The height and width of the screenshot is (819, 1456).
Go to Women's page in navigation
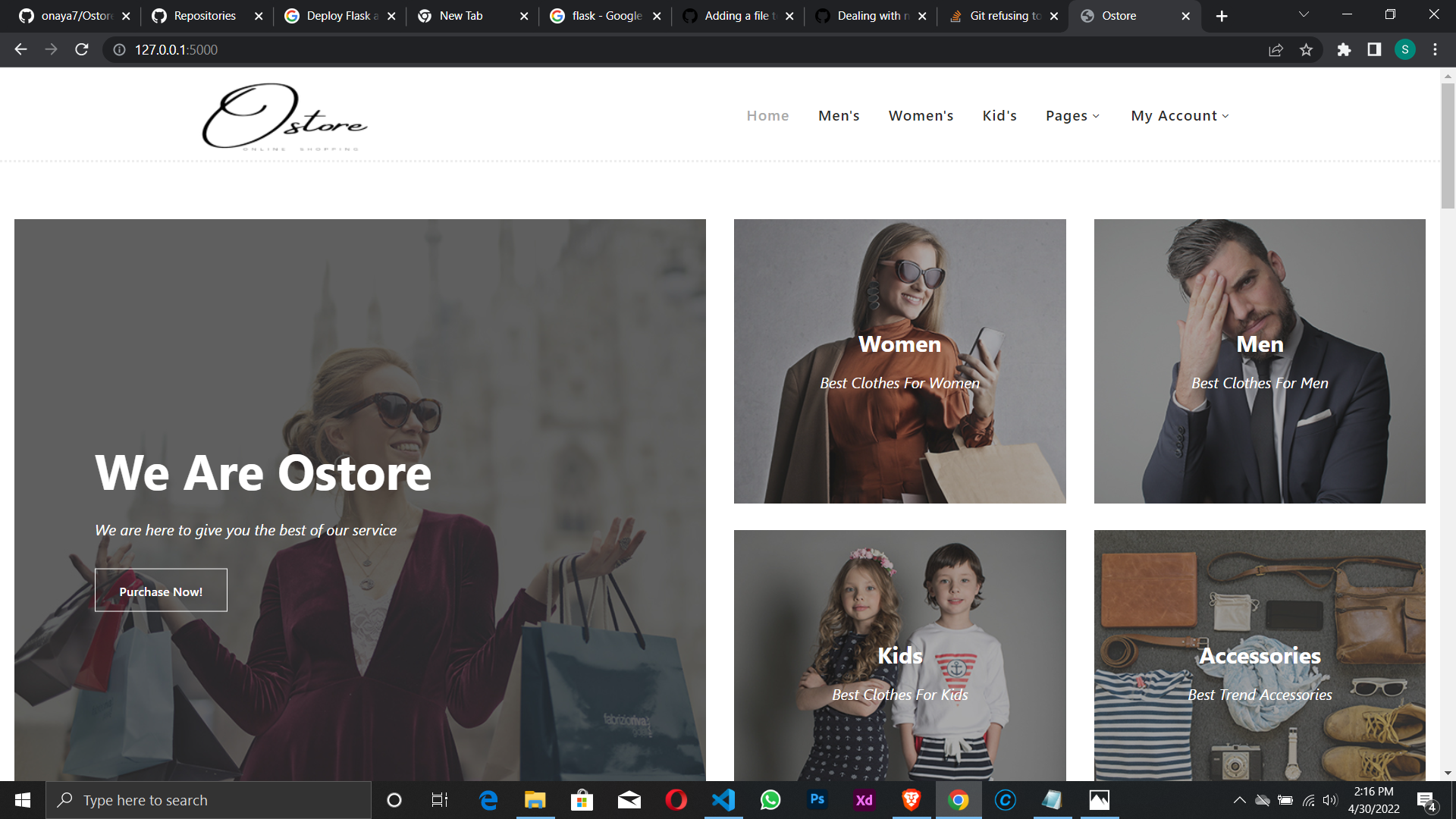coord(921,116)
